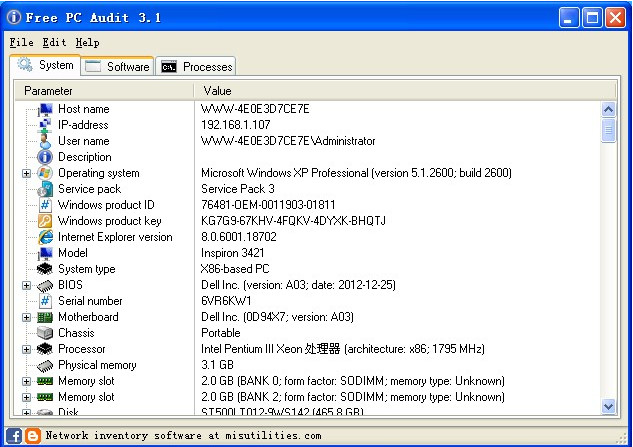633x447 pixels.
Task: Close the Free PC Audit window
Action: (x=615, y=18)
